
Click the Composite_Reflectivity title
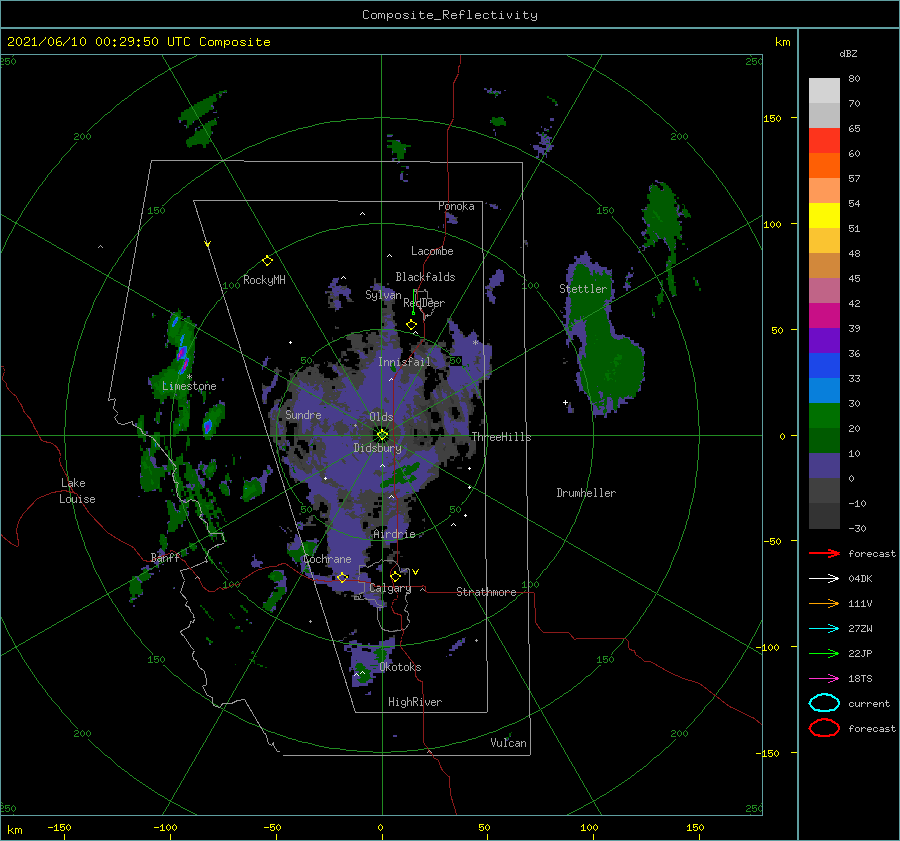(x=450, y=15)
